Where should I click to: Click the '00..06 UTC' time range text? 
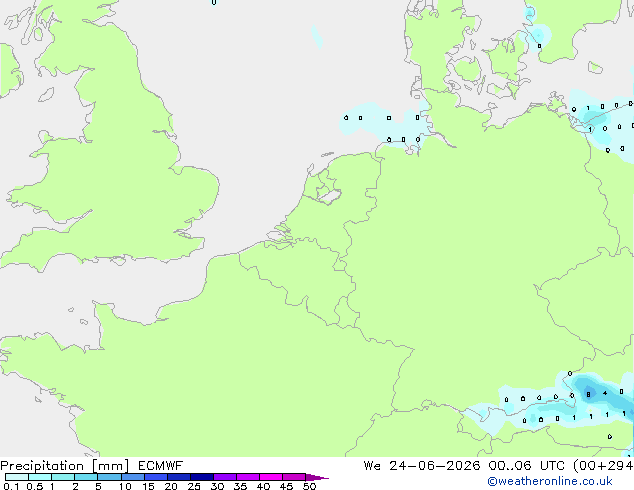pos(526,466)
